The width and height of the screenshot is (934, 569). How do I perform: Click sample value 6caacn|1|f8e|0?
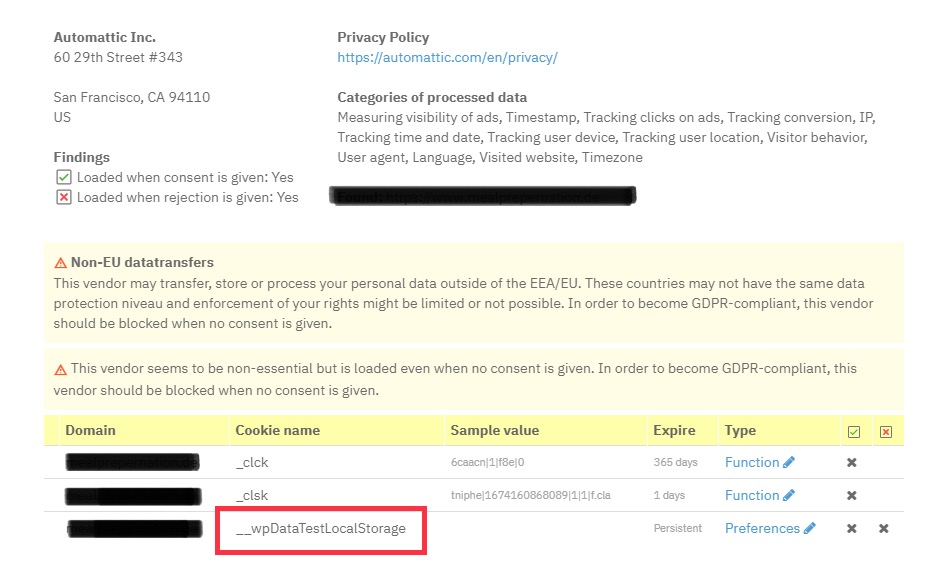pyautogui.click(x=487, y=462)
